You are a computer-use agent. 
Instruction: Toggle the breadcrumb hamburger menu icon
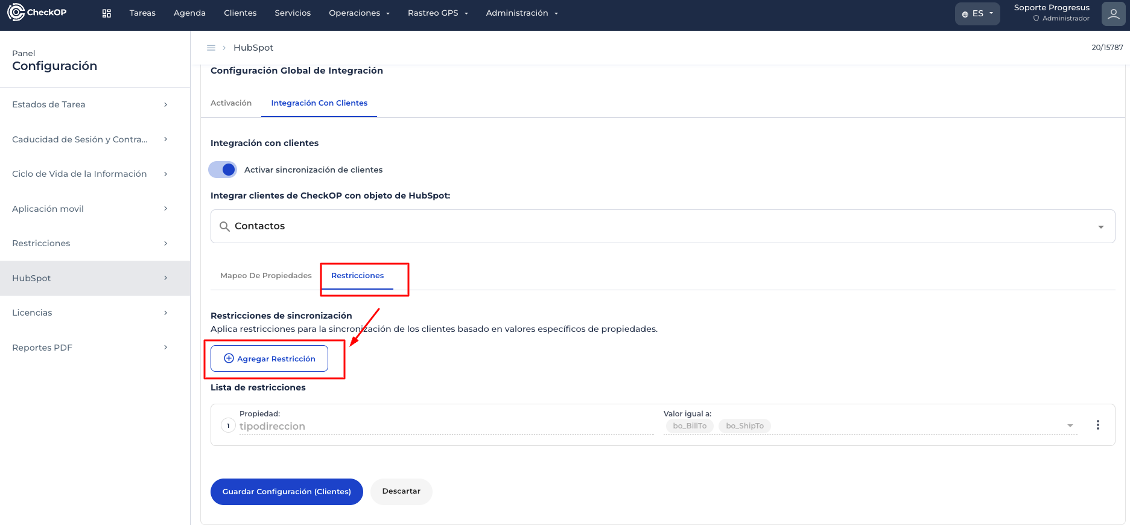coord(211,48)
